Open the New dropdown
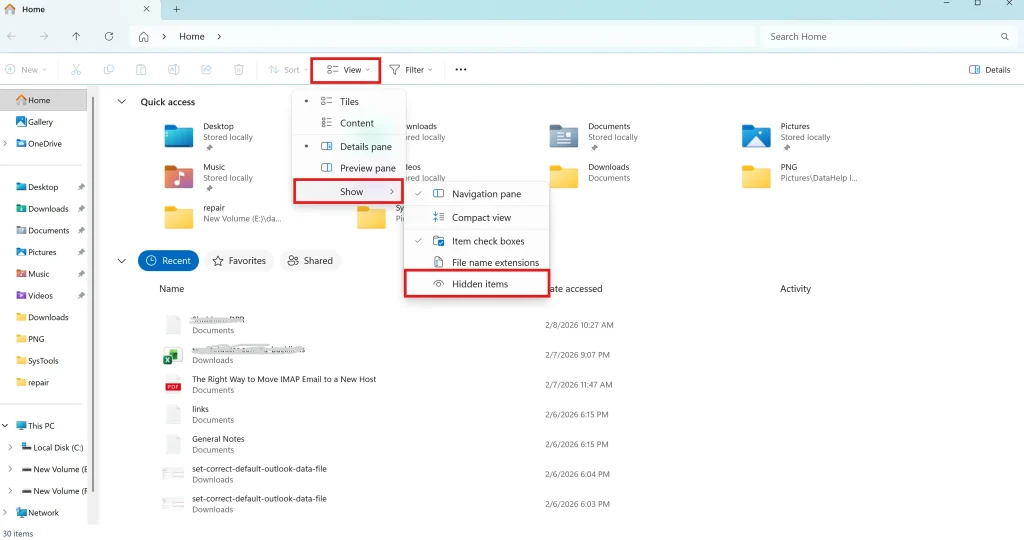Viewport: 1024px width, 540px height. point(26,69)
